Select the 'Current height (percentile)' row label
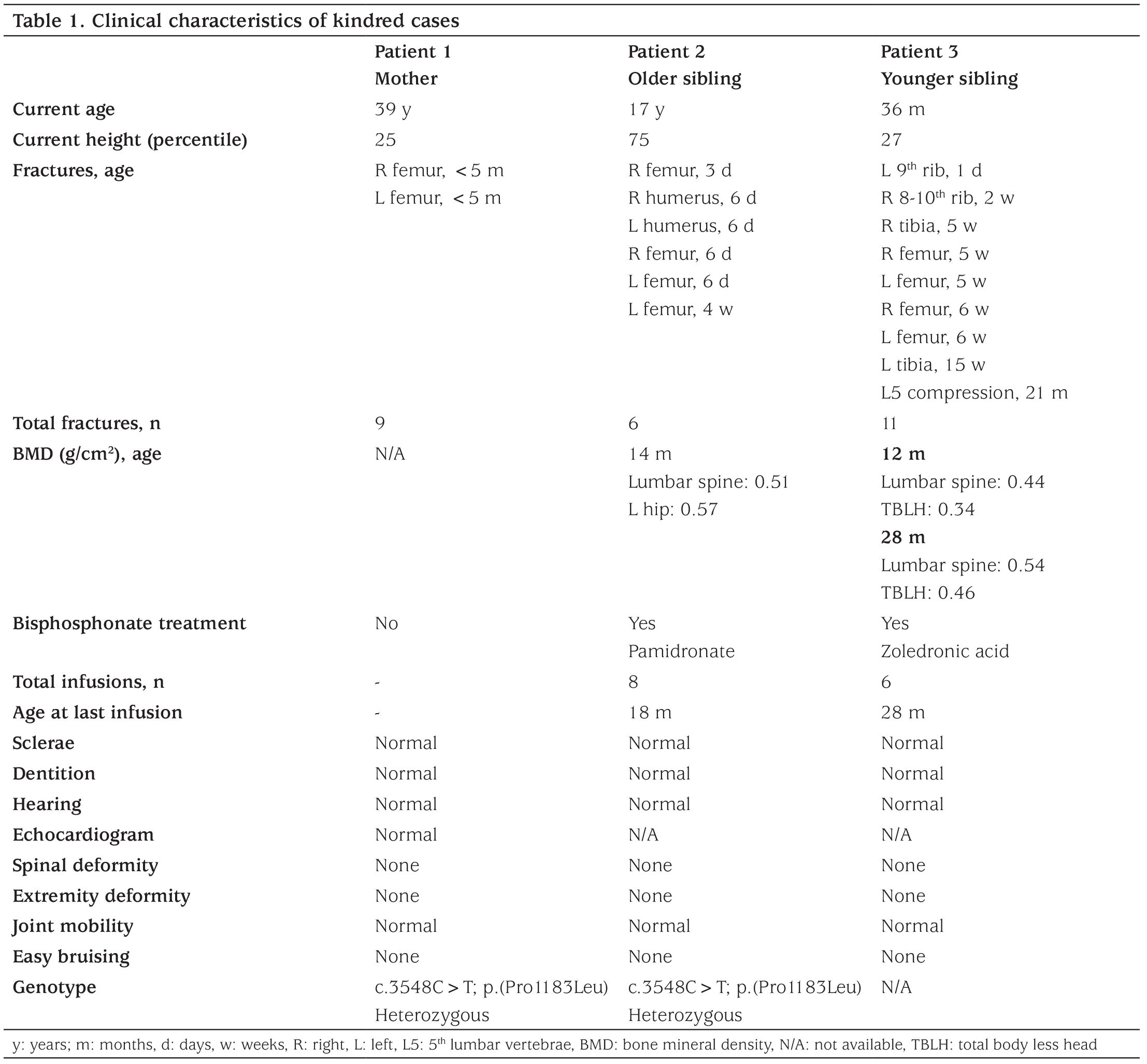The height and width of the screenshot is (1064, 1147). coord(130,140)
